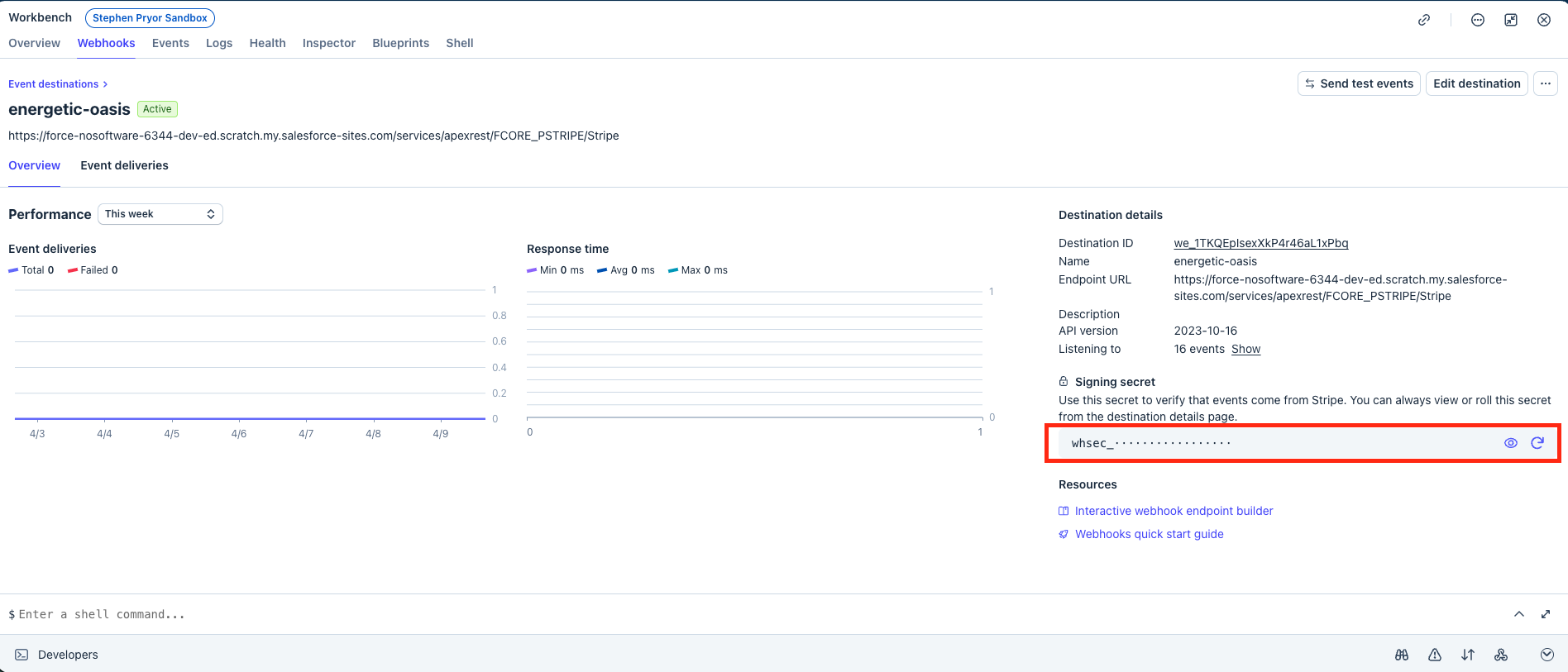Click the Active status badge
Image resolution: width=1568 pixels, height=672 pixels.
157,109
